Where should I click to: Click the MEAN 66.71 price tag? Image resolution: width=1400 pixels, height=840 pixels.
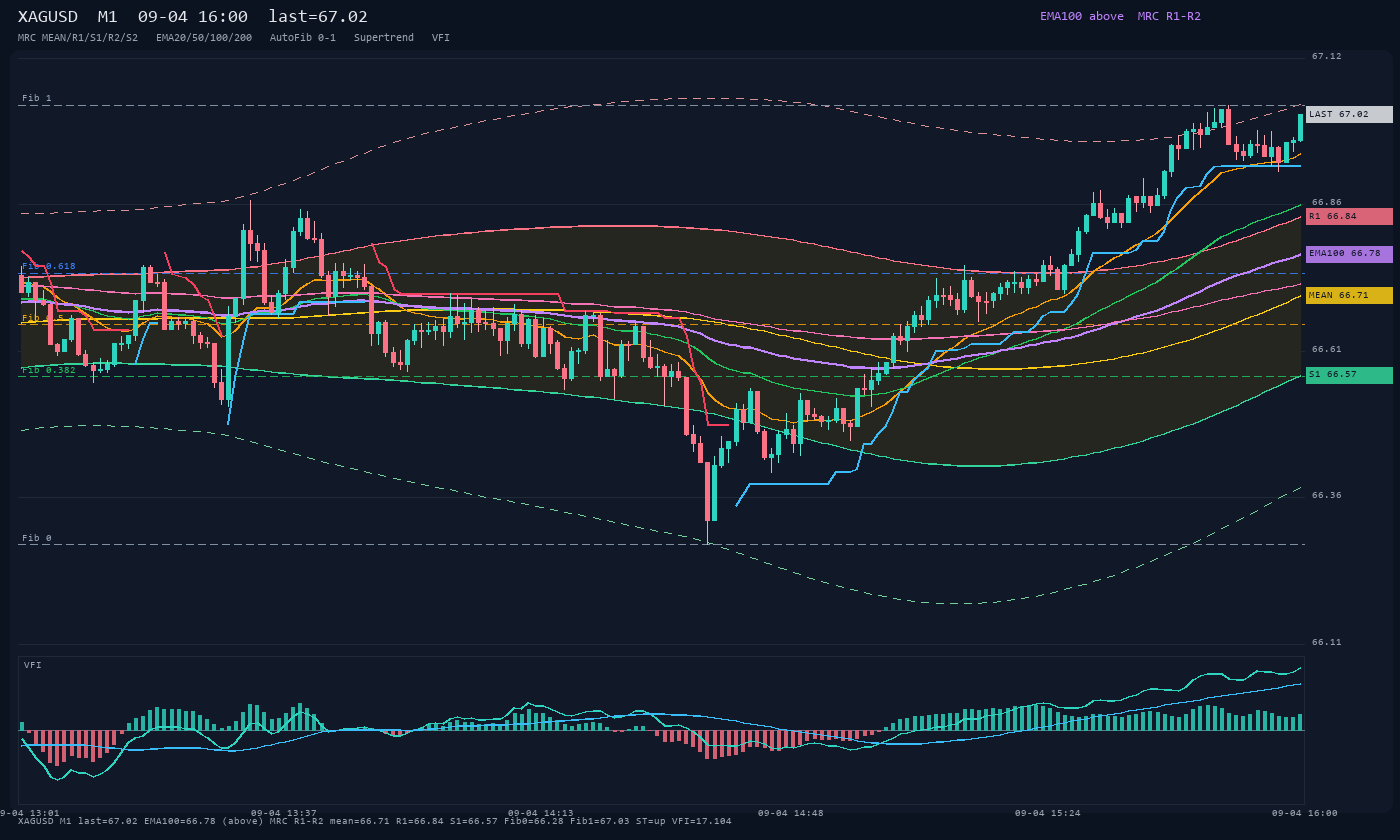[x=1349, y=296]
